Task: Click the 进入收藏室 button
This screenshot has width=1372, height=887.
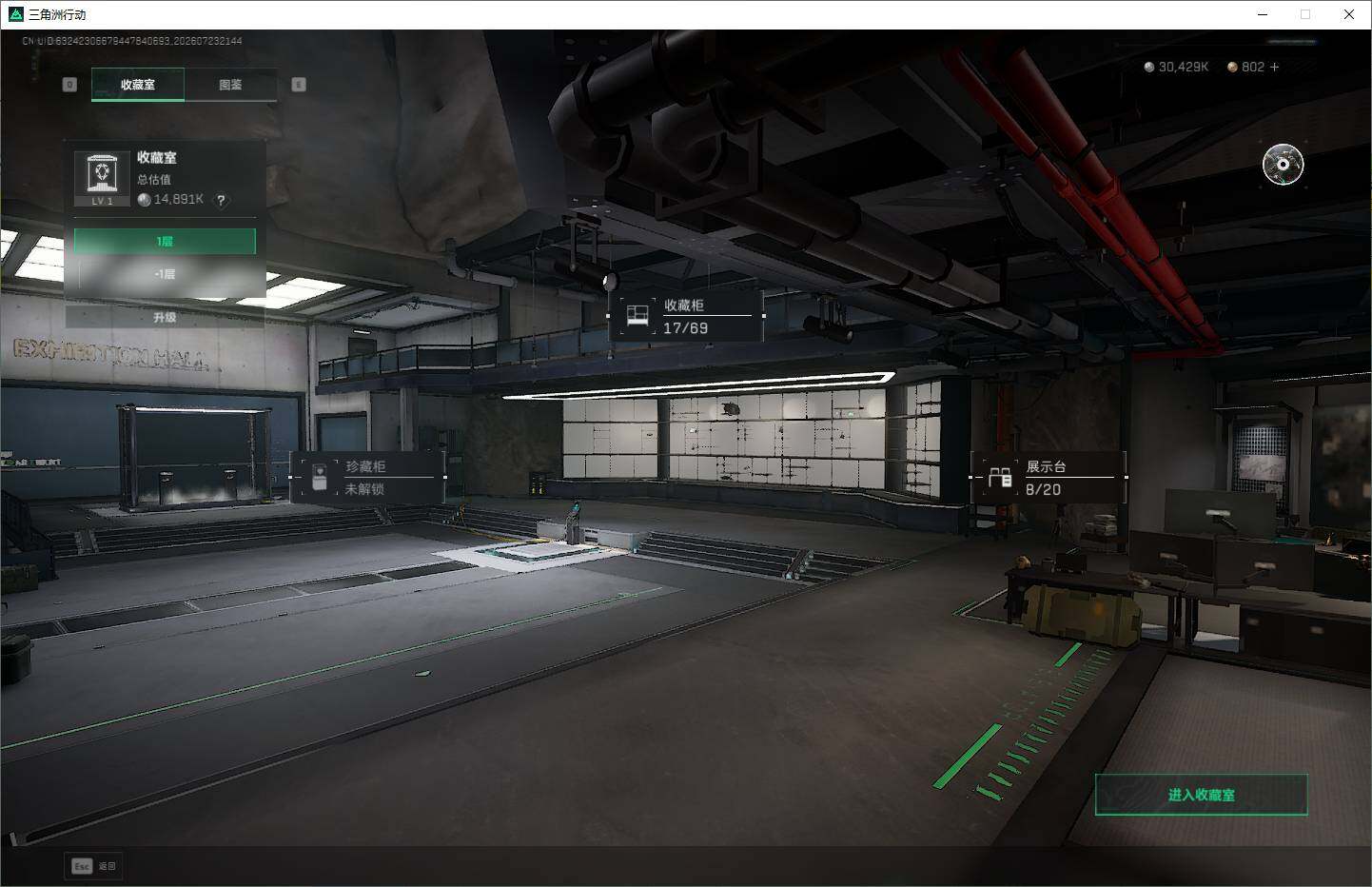Action: pos(1201,795)
